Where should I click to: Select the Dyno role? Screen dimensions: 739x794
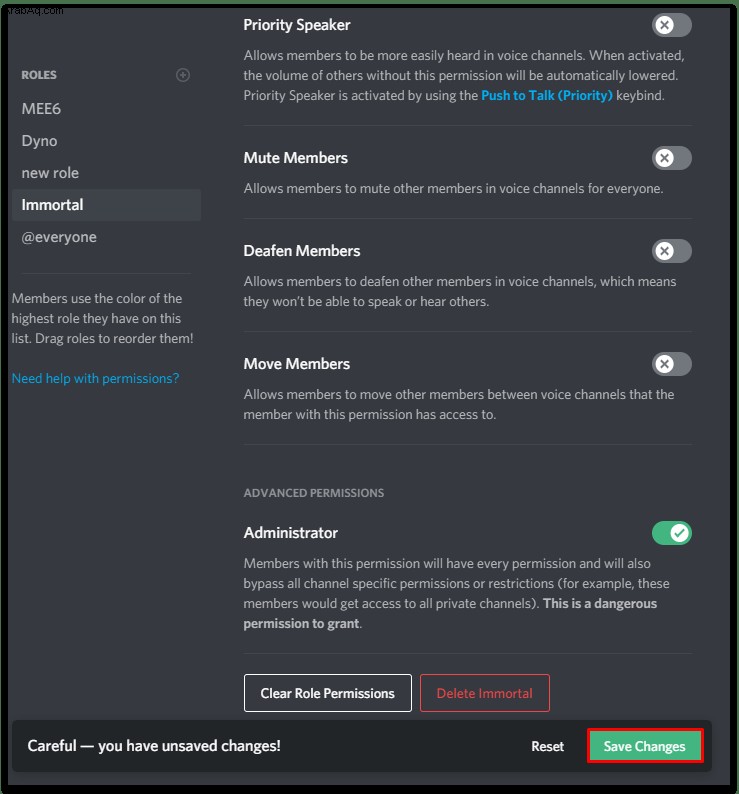point(106,141)
